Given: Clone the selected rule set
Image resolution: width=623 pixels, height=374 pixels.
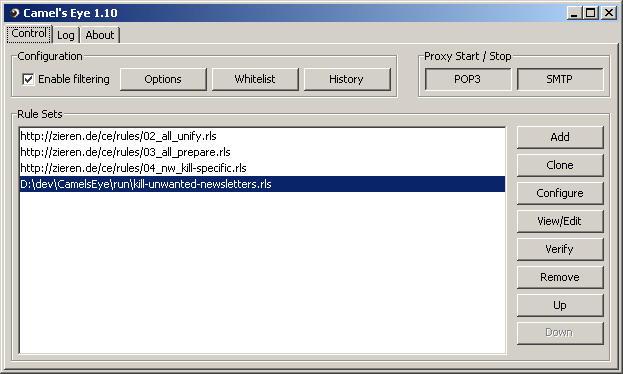Looking at the screenshot, I should [560, 165].
